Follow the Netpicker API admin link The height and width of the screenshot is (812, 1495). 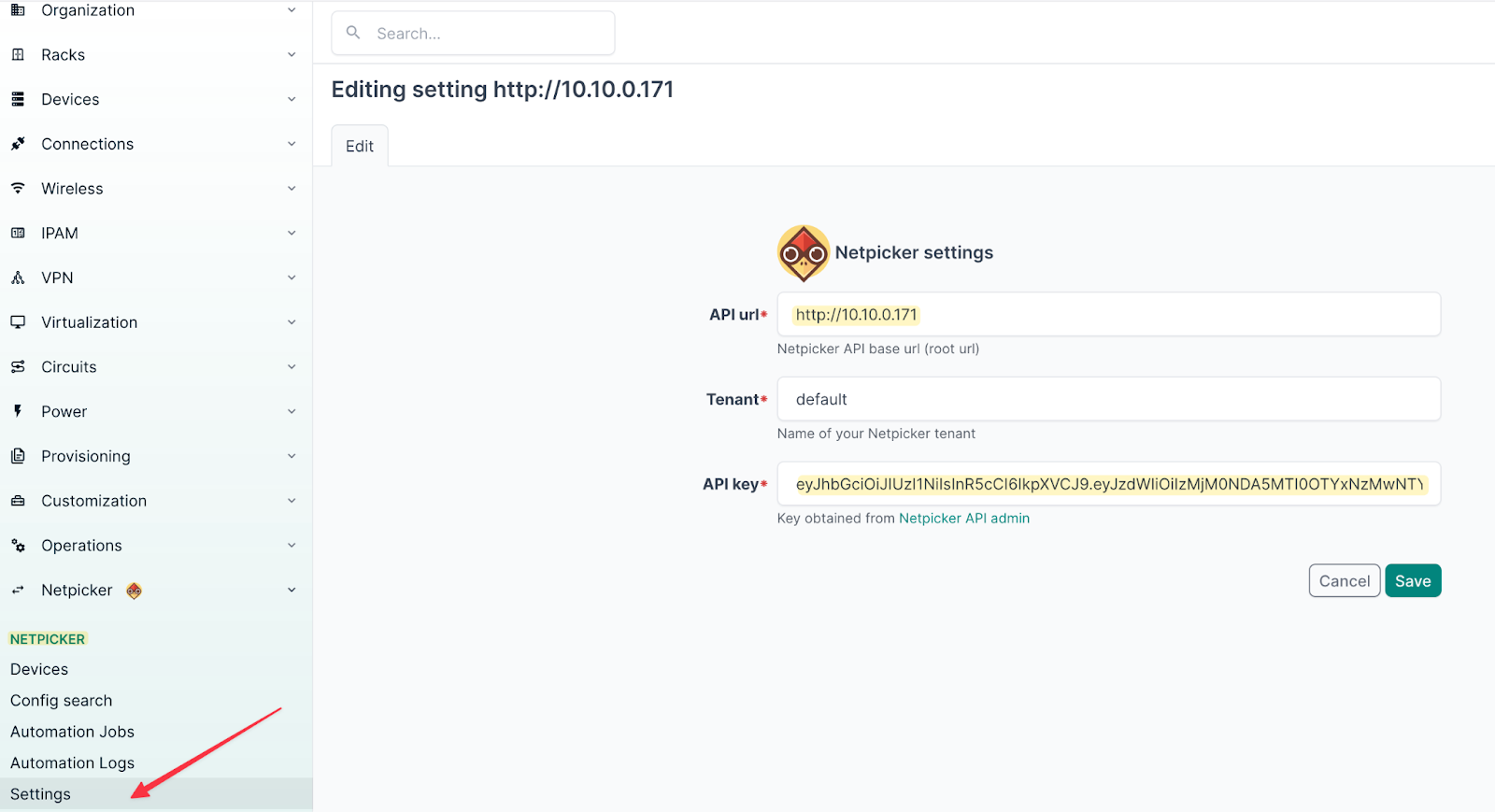point(963,519)
